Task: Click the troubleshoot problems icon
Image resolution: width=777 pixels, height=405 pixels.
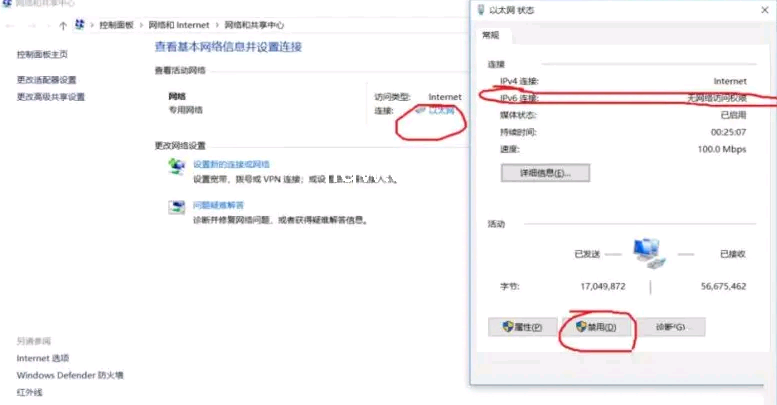Action: (176, 207)
